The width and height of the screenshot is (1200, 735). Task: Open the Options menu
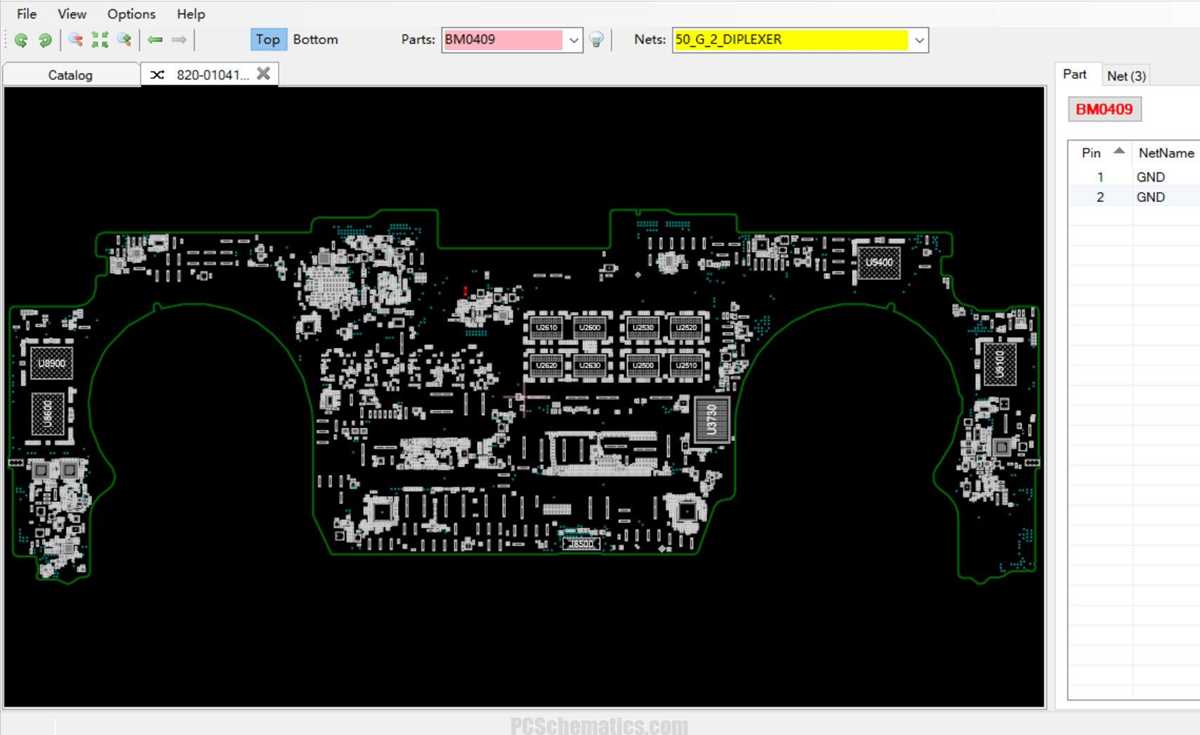132,14
